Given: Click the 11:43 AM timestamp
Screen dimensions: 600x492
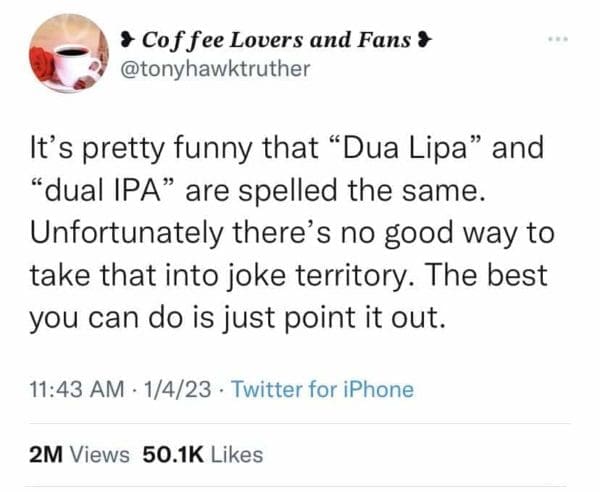Looking at the screenshot, I should pyautogui.click(x=74, y=389).
